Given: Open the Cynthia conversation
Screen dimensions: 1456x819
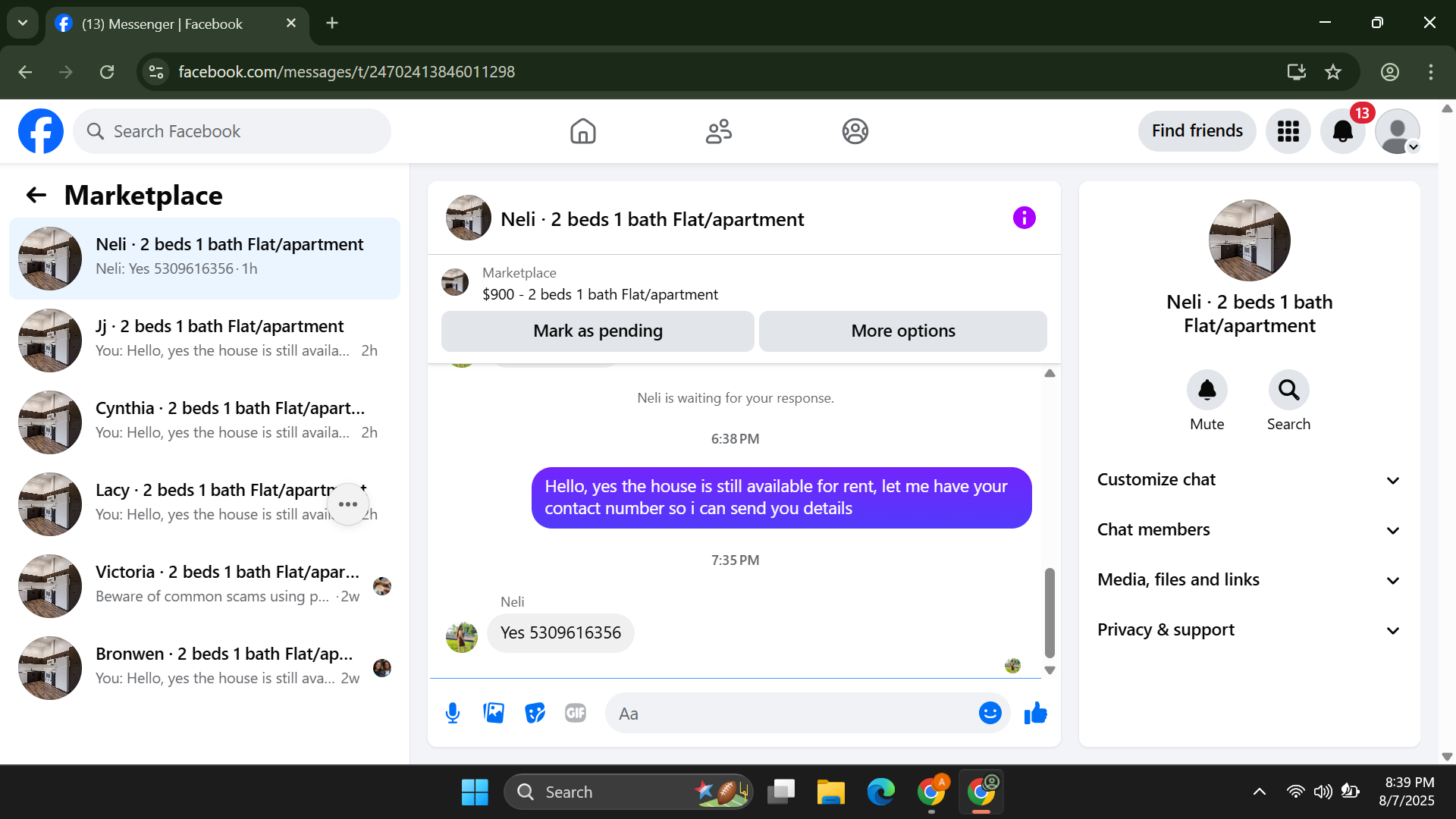Looking at the screenshot, I should [205, 422].
